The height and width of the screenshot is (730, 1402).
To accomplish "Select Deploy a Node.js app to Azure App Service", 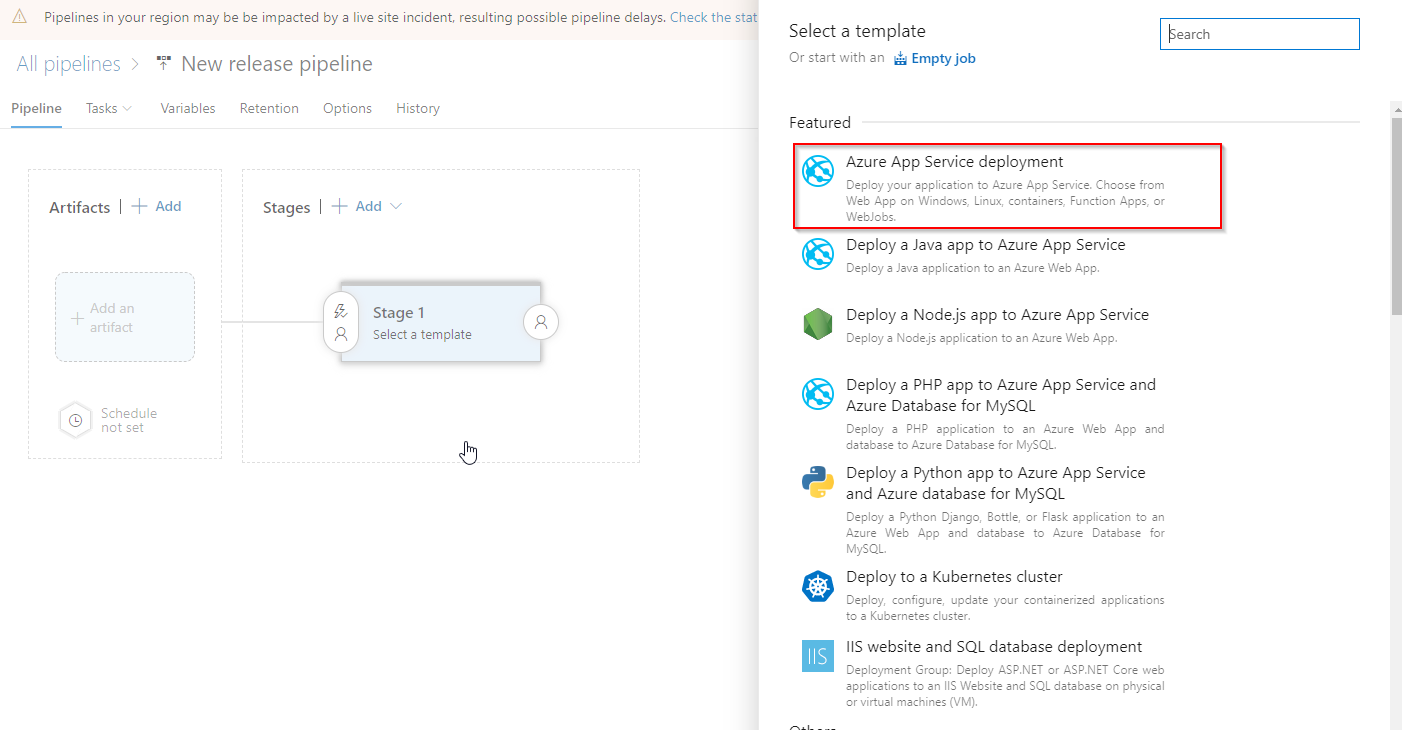I will (x=998, y=314).
